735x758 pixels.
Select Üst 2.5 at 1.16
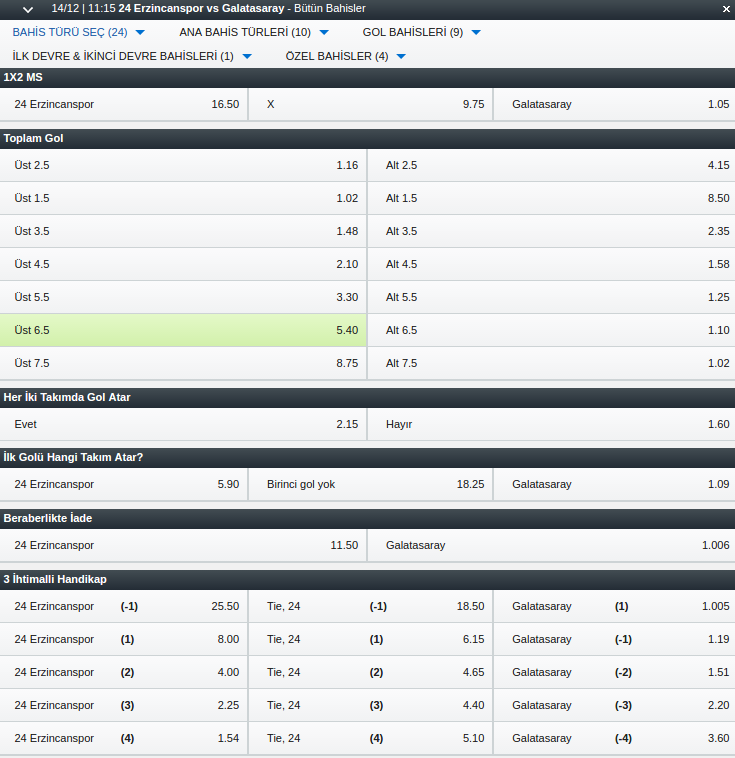[183, 165]
